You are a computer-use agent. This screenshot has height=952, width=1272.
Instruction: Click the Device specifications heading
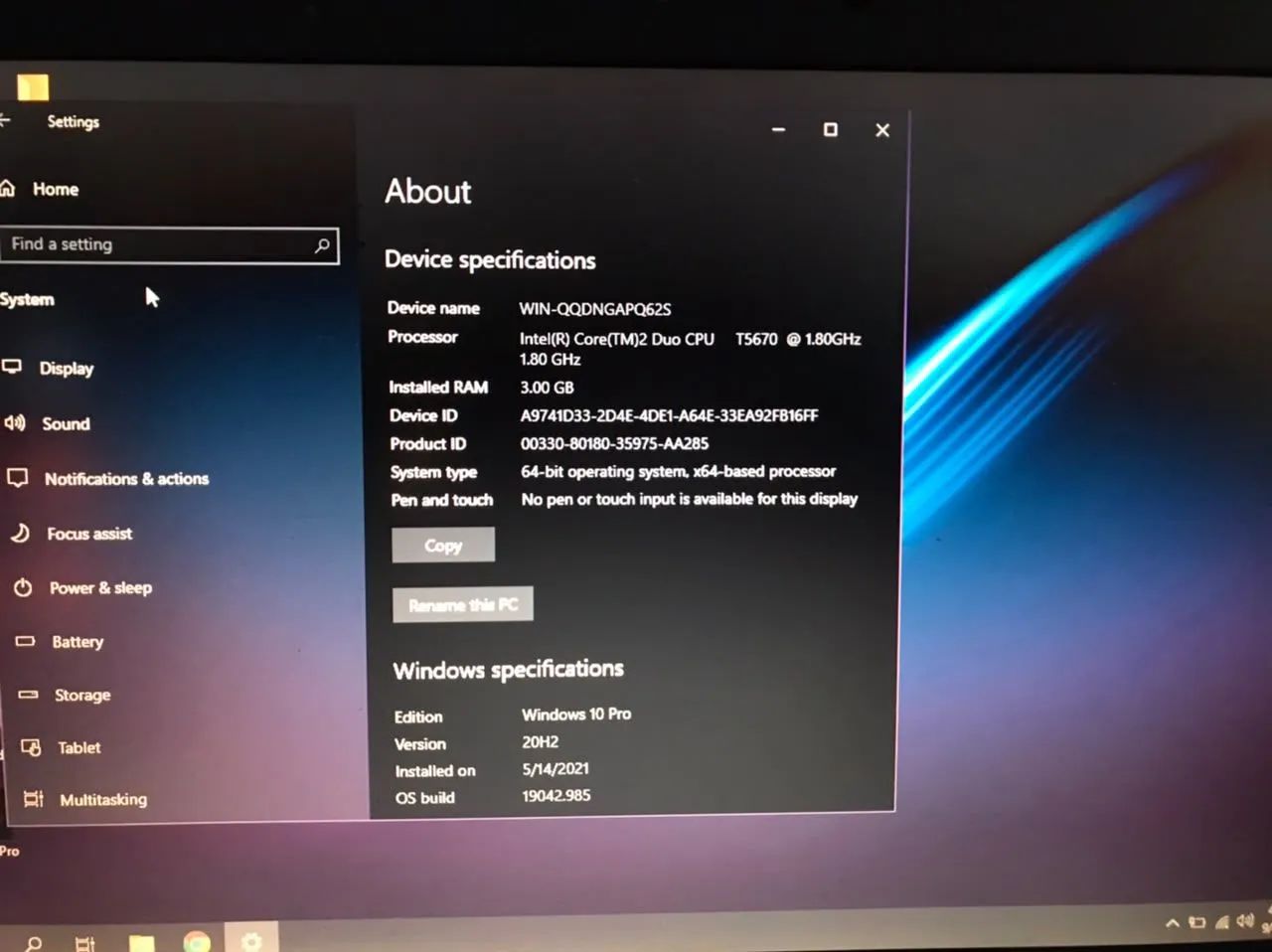point(490,260)
